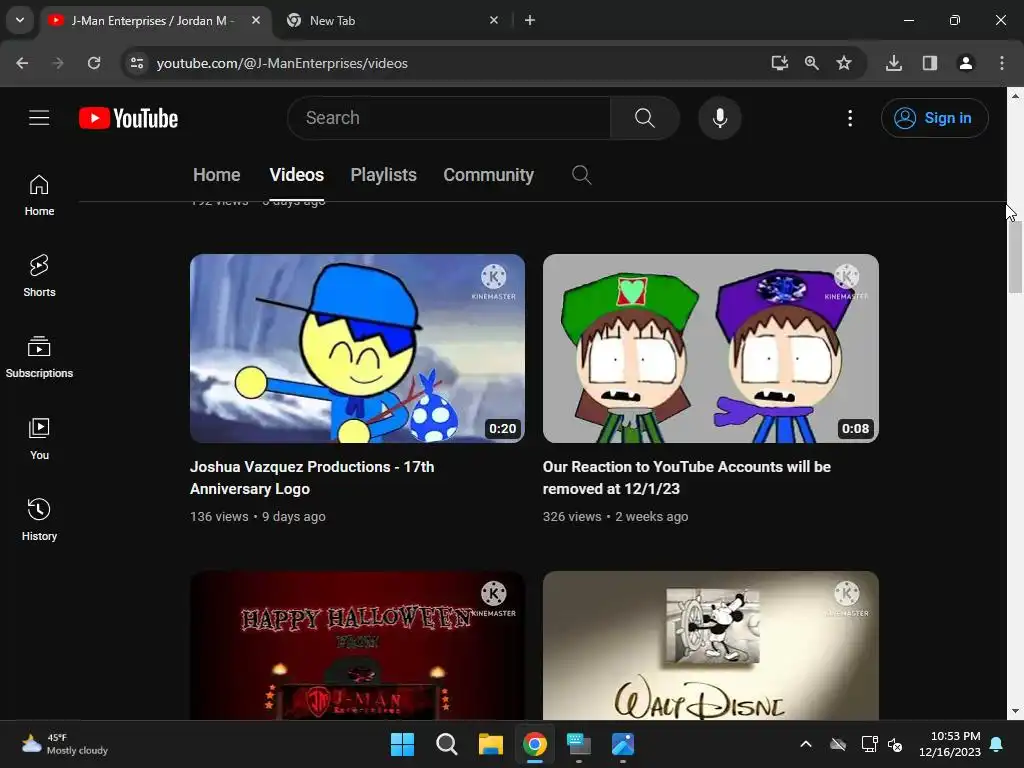
Task: Click browser back arrow
Action: (22, 63)
